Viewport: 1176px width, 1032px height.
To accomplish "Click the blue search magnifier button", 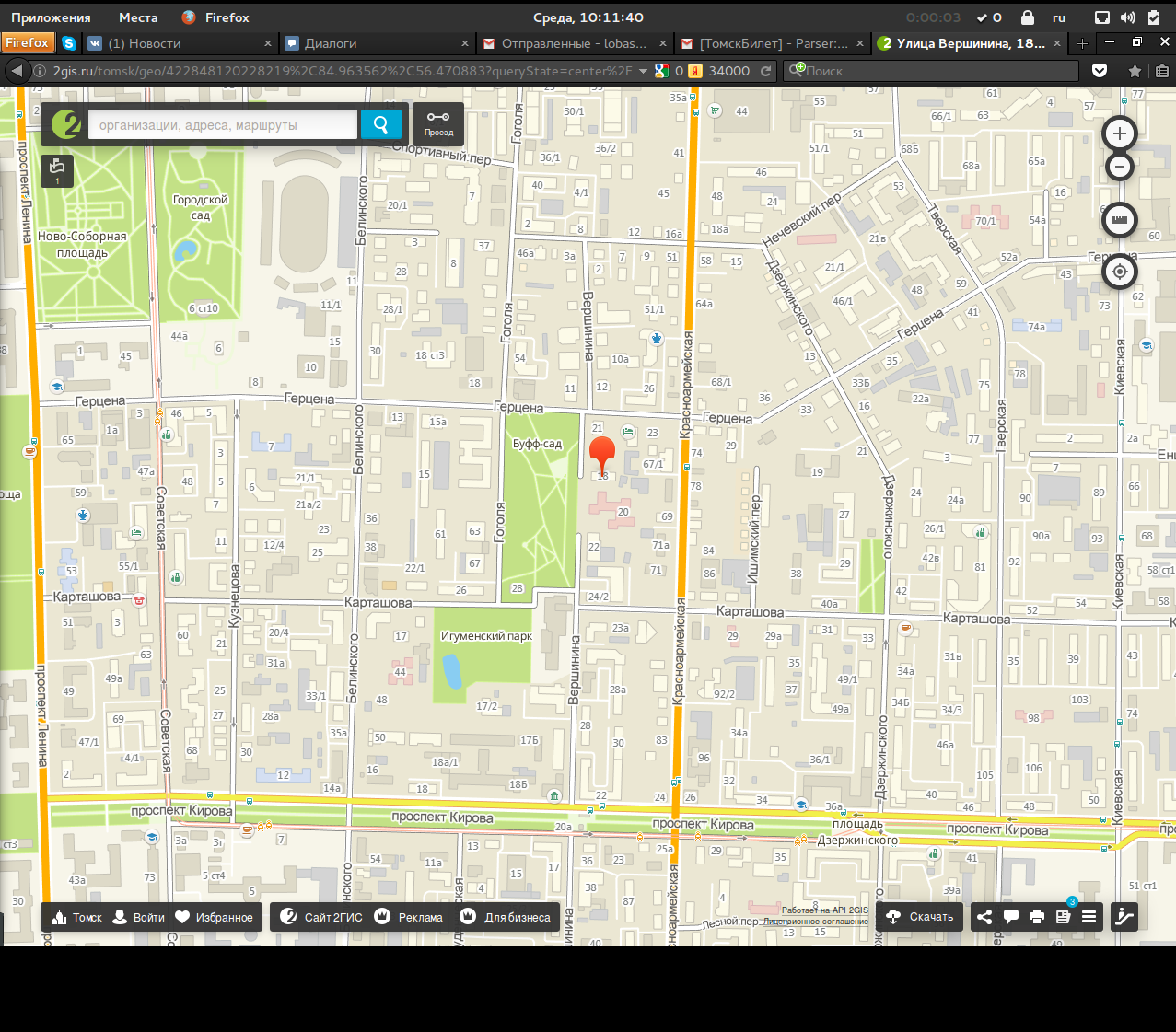I will (x=380, y=124).
